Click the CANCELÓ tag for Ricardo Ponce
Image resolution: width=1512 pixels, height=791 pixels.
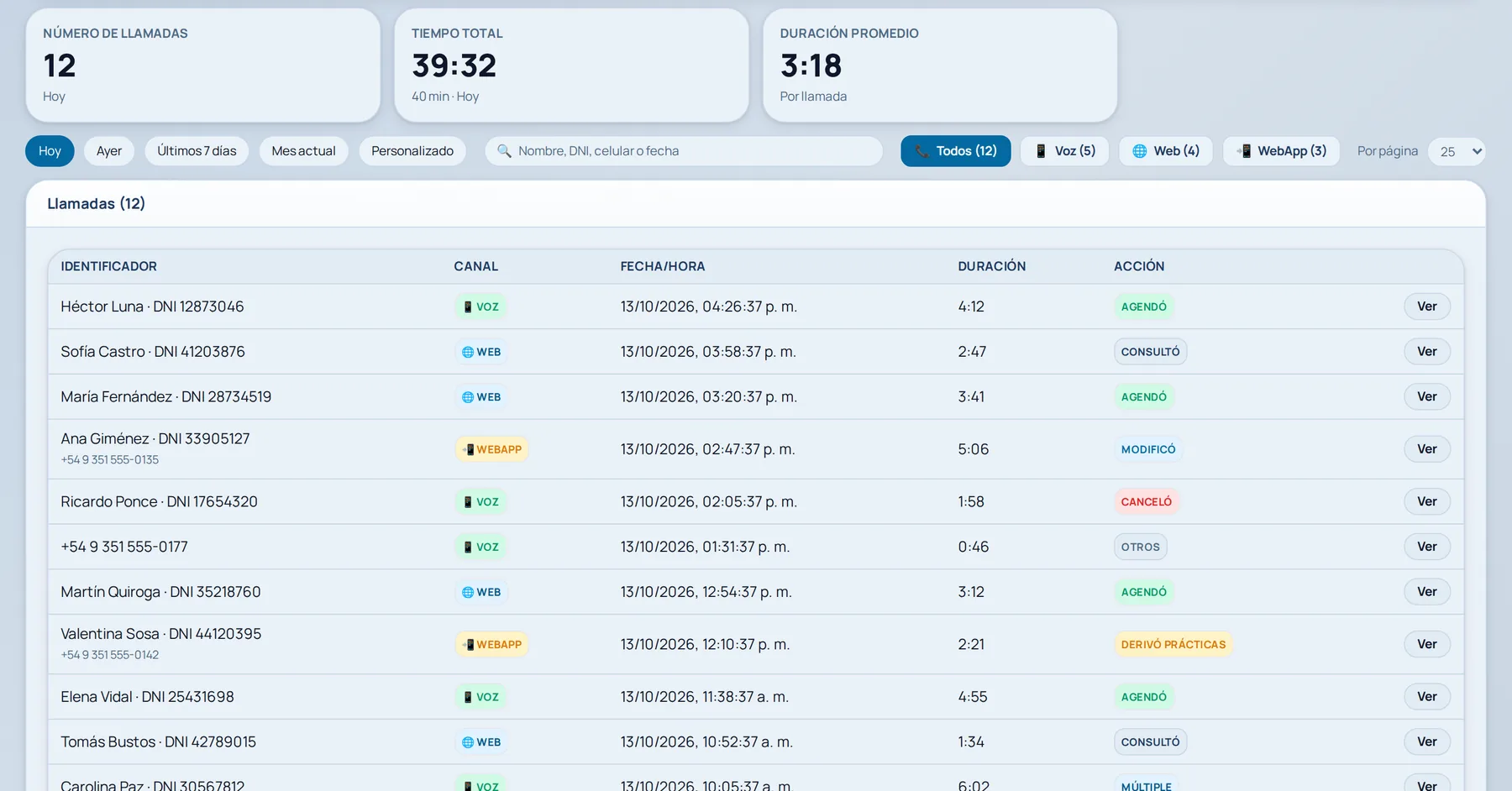[1146, 501]
